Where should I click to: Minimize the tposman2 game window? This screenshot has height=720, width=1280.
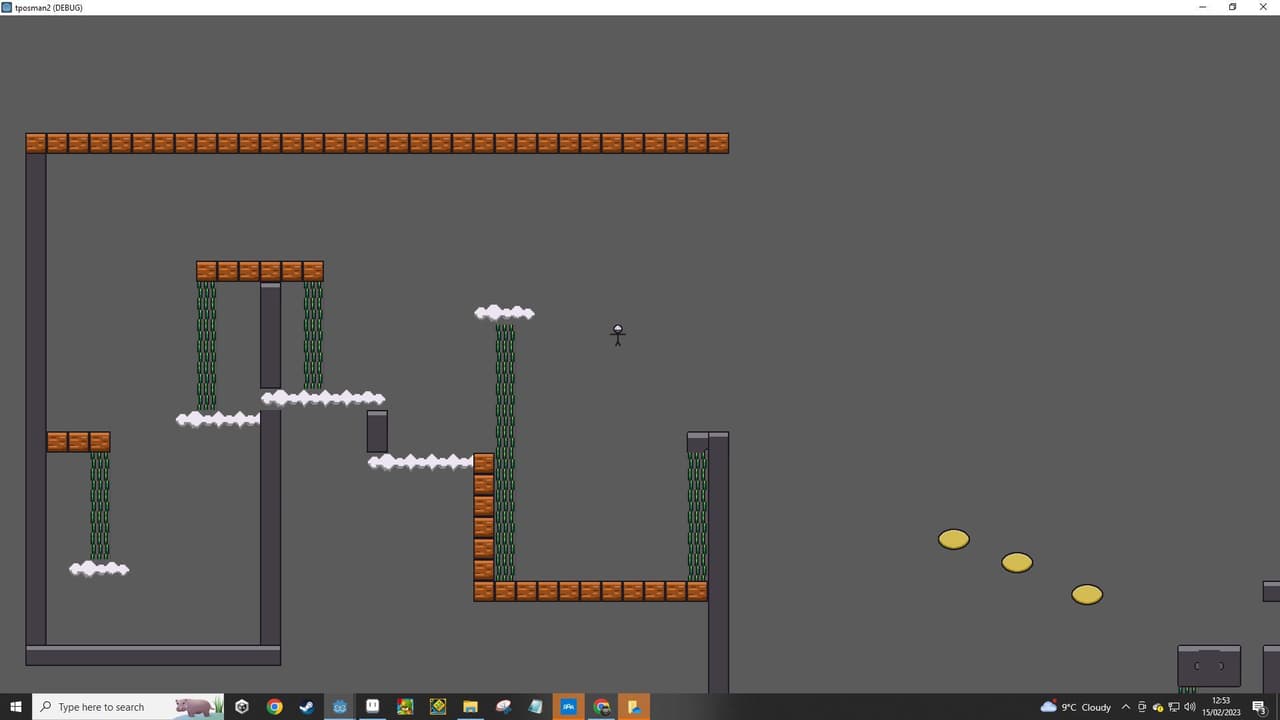tap(1202, 7)
